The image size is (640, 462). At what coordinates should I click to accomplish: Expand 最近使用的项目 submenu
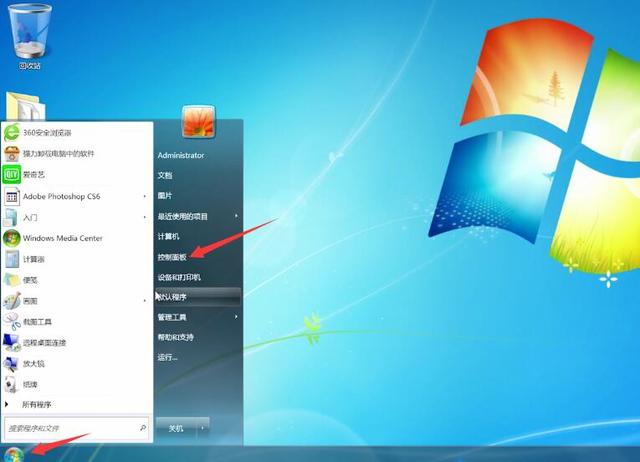[236, 216]
